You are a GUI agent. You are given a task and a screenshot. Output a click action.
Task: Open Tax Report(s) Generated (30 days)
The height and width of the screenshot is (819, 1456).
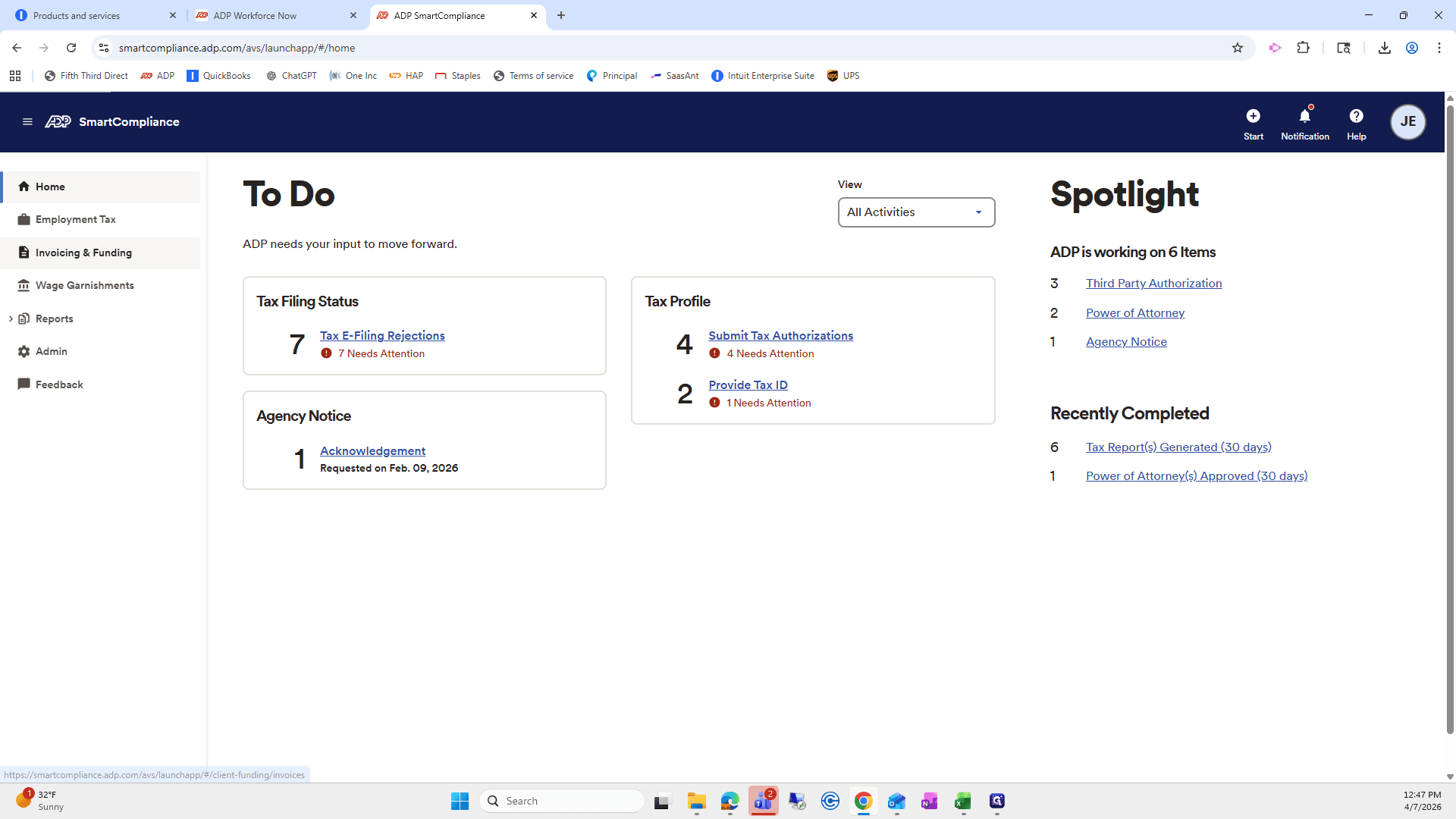[1178, 447]
